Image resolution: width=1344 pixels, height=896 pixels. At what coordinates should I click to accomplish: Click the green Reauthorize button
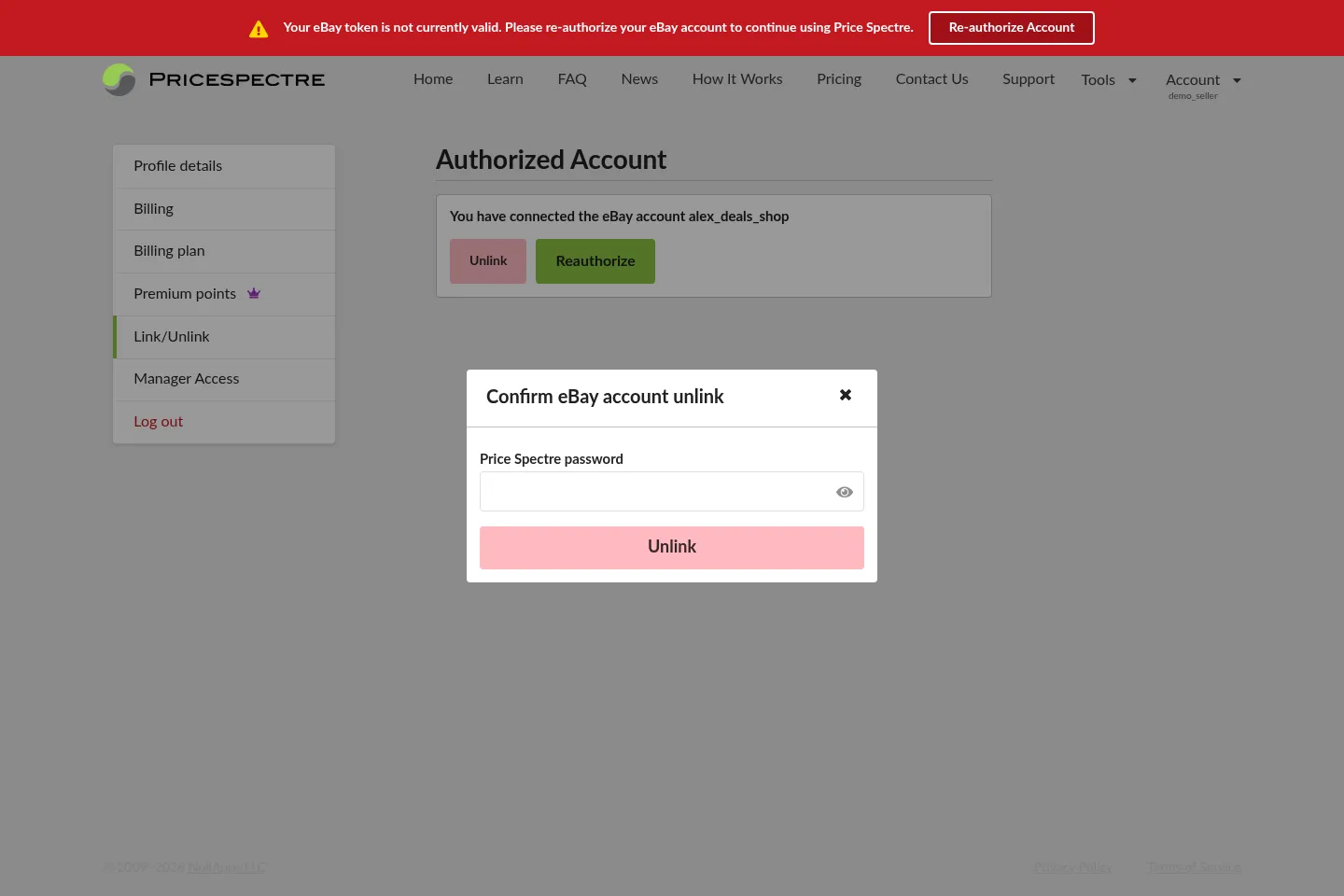[595, 261]
